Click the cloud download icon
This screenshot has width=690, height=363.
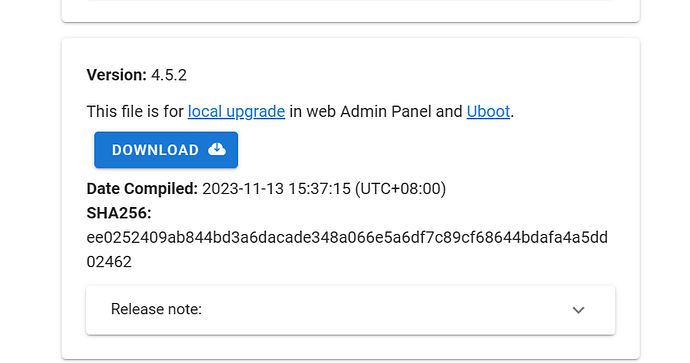tap(217, 149)
